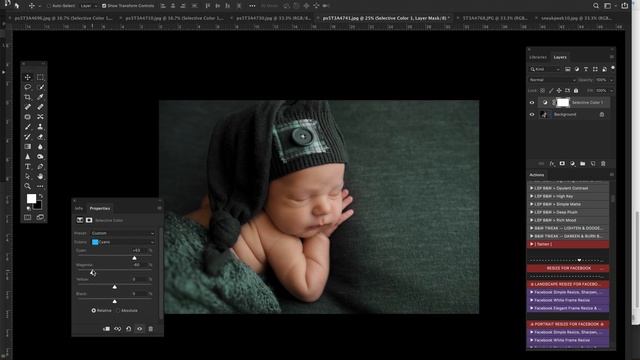Click LSP B&W Simple Matte action
The image size is (640, 360).
[568, 204]
